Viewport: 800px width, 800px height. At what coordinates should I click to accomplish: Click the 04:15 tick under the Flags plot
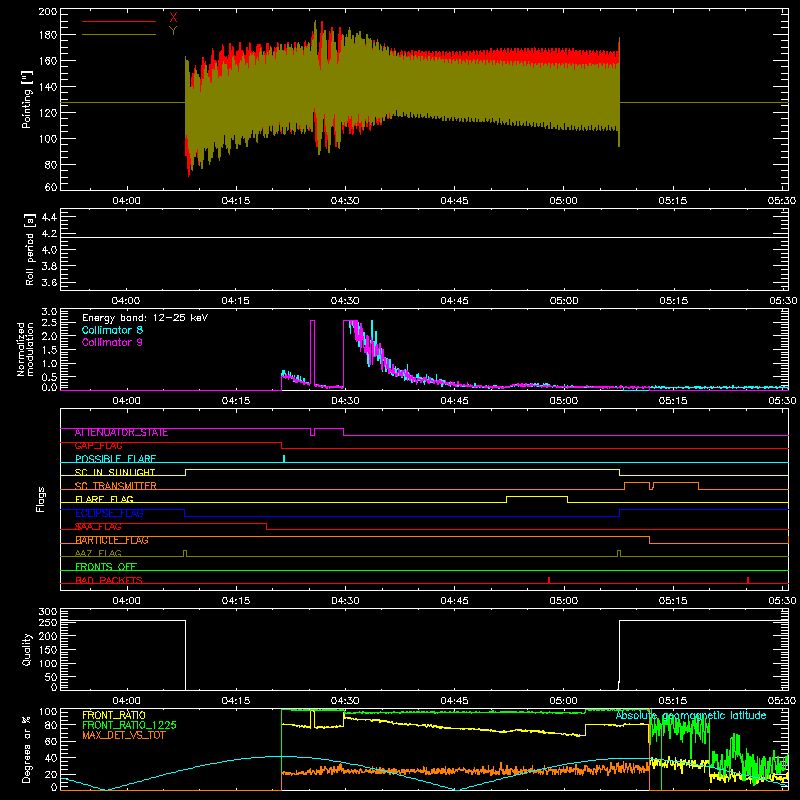236,601
